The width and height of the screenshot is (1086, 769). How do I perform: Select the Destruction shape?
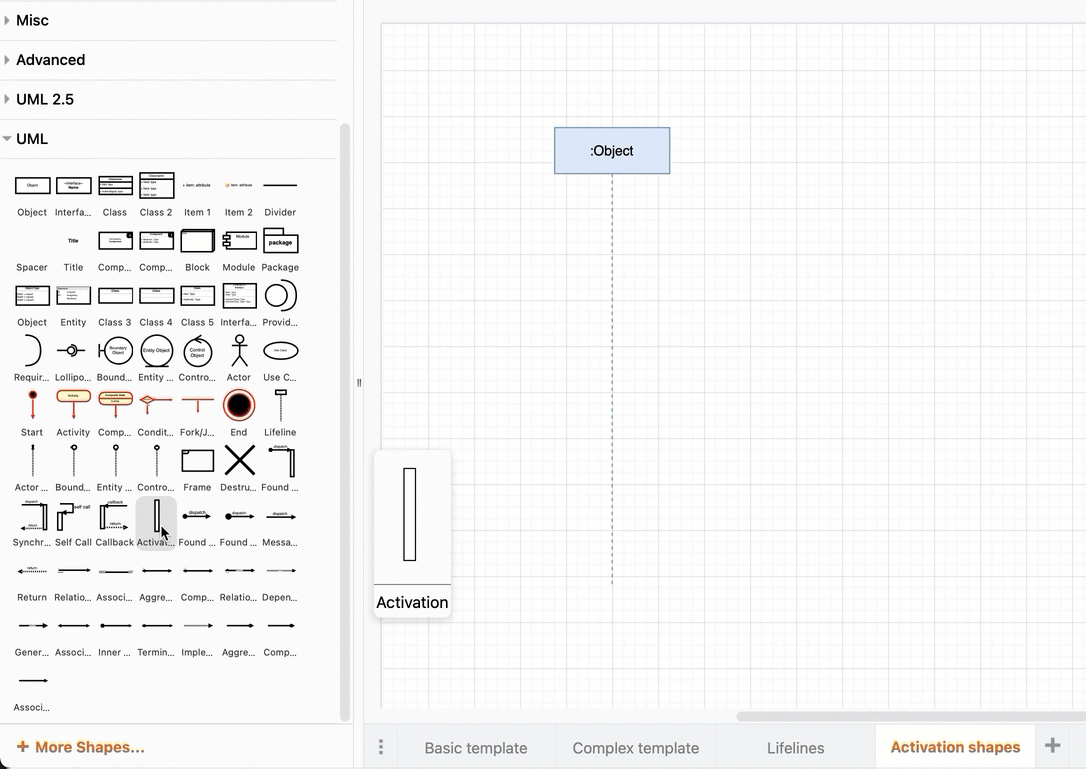click(238, 460)
